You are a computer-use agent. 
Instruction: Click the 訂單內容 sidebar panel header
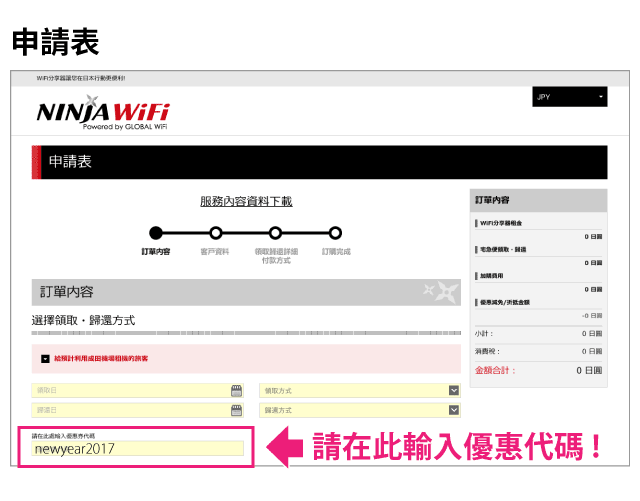538,200
